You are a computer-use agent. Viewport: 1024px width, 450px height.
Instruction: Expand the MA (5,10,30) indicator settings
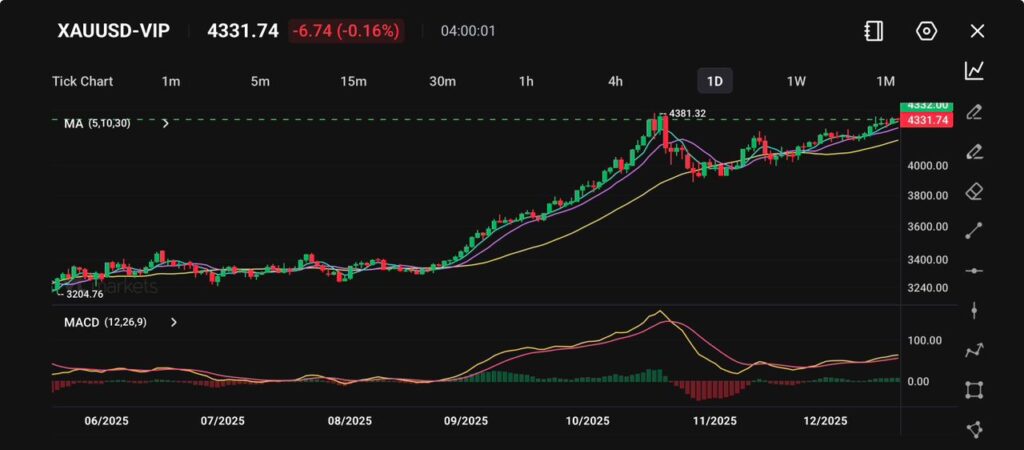point(165,123)
